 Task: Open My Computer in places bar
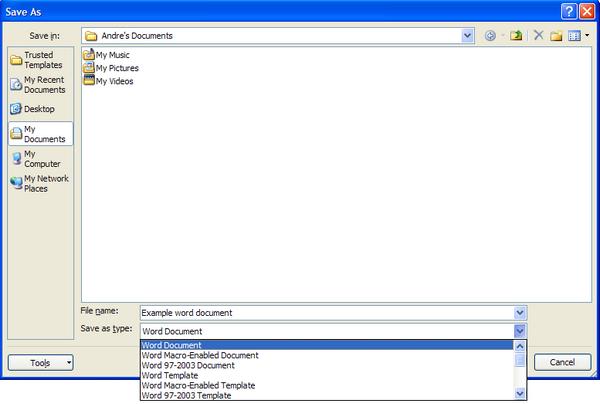coord(41,159)
